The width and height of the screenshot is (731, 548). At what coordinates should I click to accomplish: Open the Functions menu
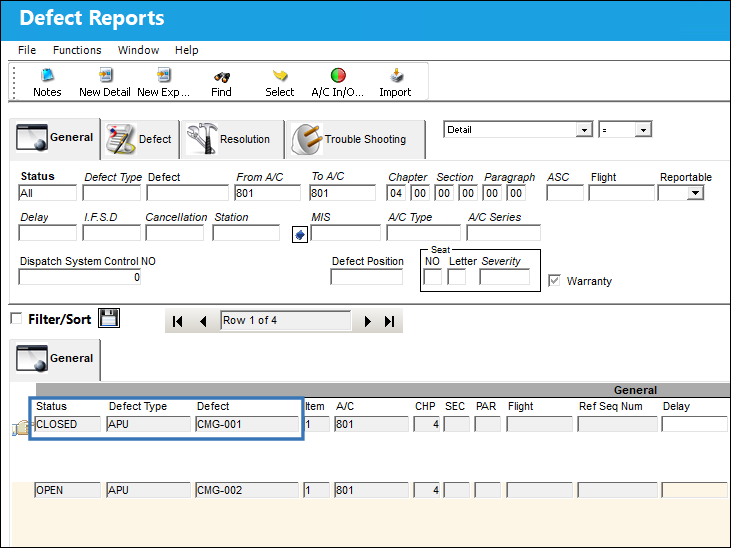point(77,50)
